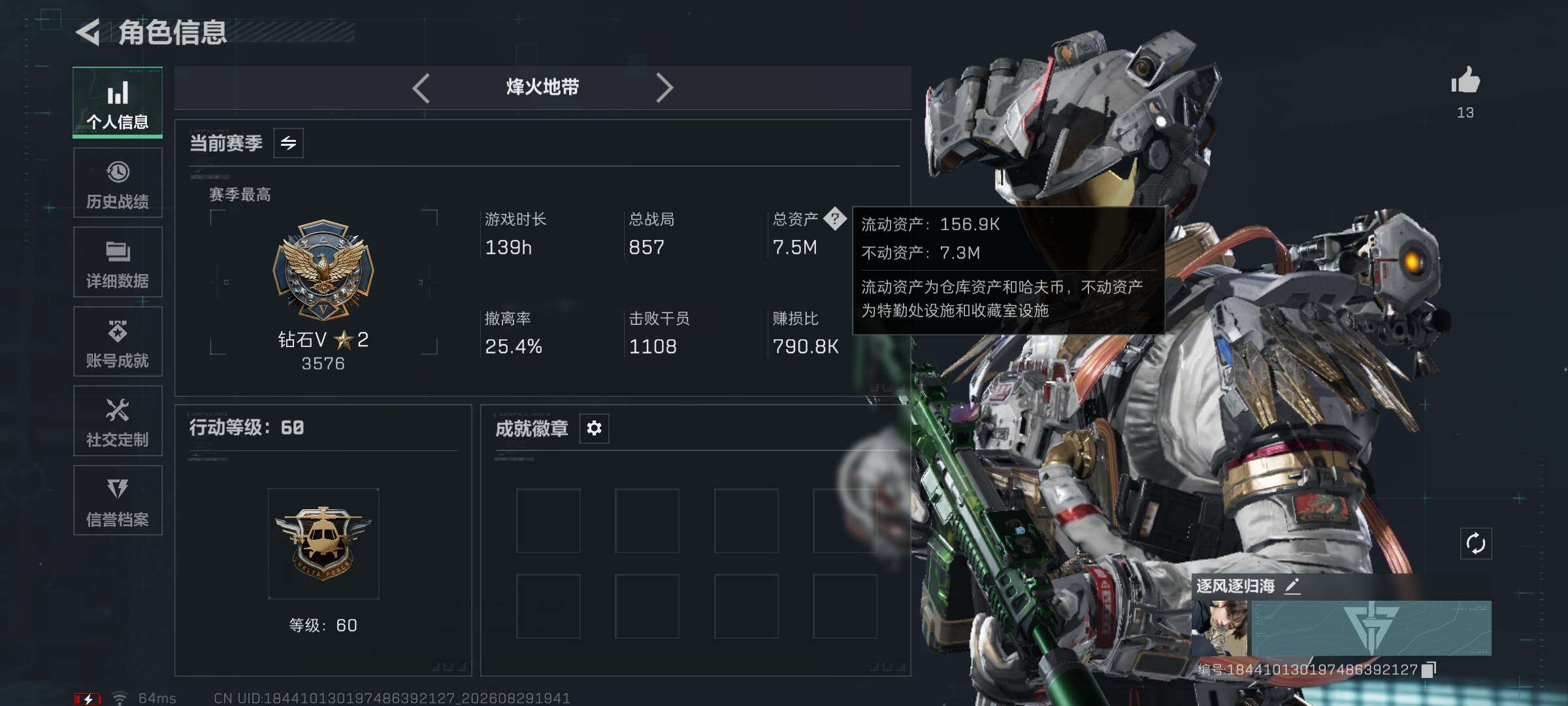Select the 账号成就 sidebar tab
The width and height of the screenshot is (1568, 706).
118,342
